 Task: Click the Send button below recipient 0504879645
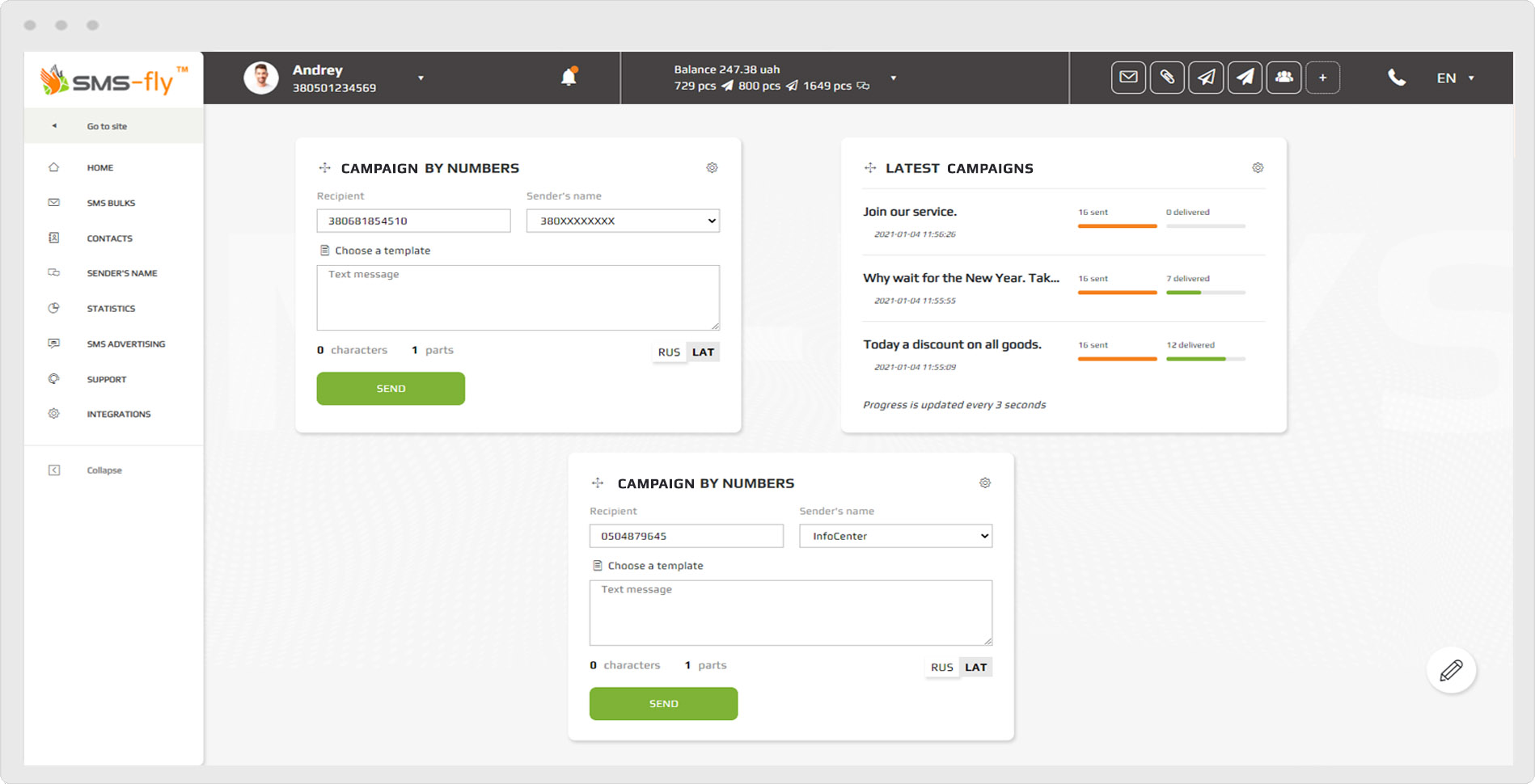point(663,704)
